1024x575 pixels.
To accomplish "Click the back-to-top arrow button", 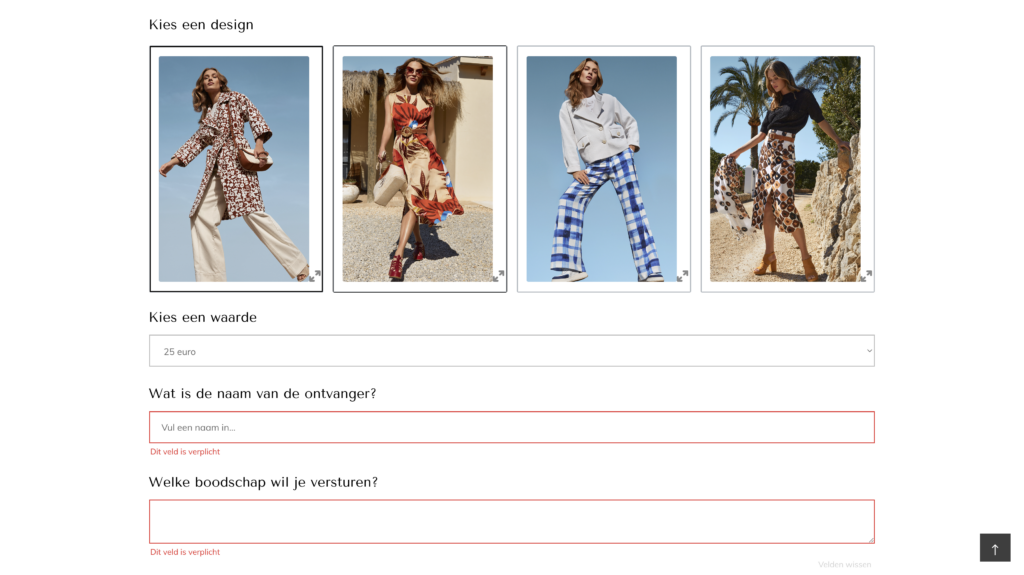I will coord(995,548).
